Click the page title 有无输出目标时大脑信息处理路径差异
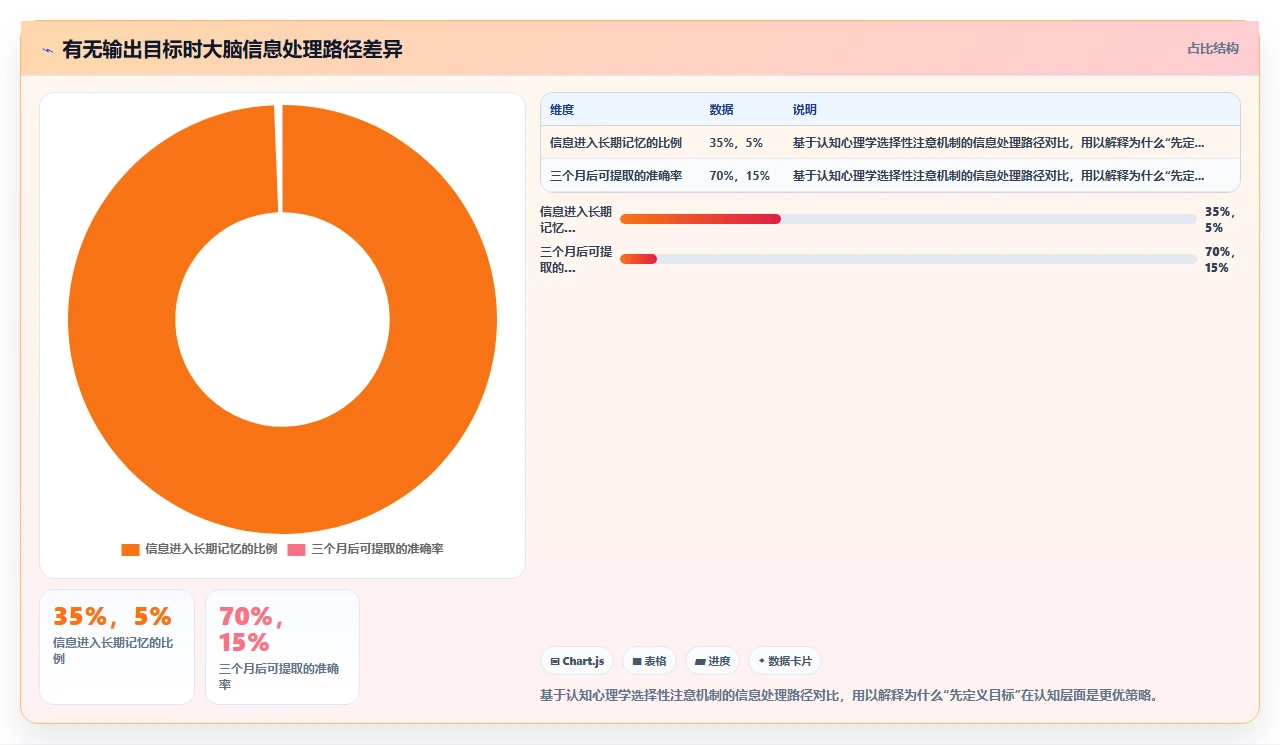The width and height of the screenshot is (1280, 745). [232, 49]
